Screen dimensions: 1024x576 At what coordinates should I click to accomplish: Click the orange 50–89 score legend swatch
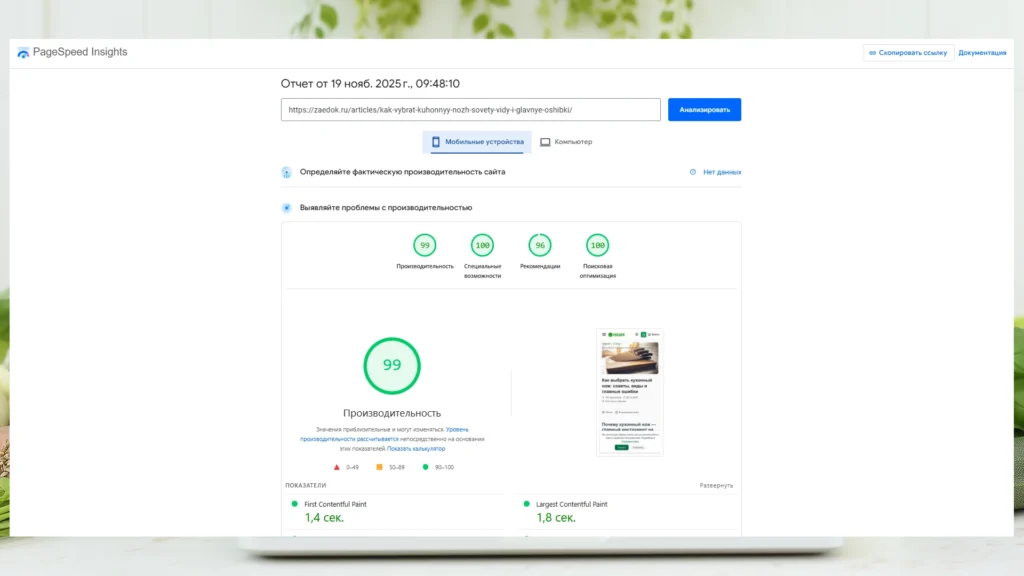378,467
